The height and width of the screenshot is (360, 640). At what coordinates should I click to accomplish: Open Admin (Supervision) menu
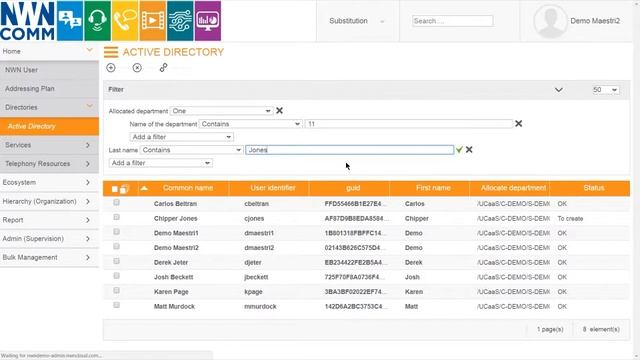coord(49,239)
